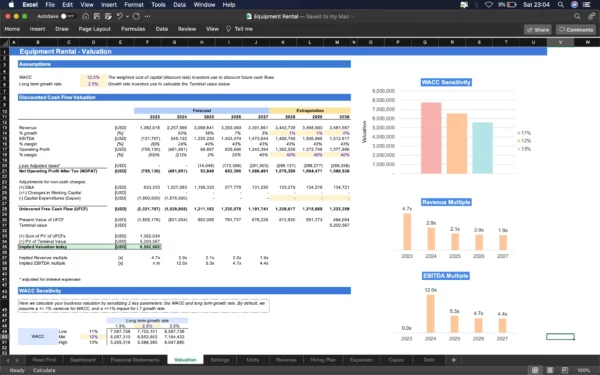This screenshot has height=375, width=600.
Task: Open the Formulas ribbon tab
Action: tap(133, 29)
